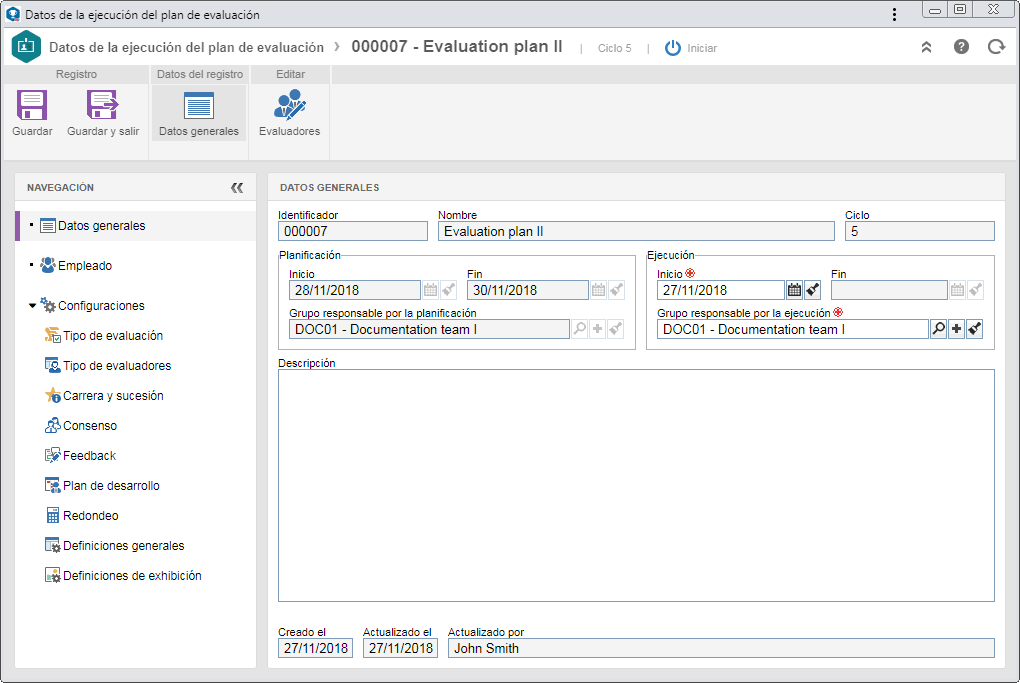Click the Guardar y salir icon
This screenshot has height=683, width=1020.
point(103,105)
